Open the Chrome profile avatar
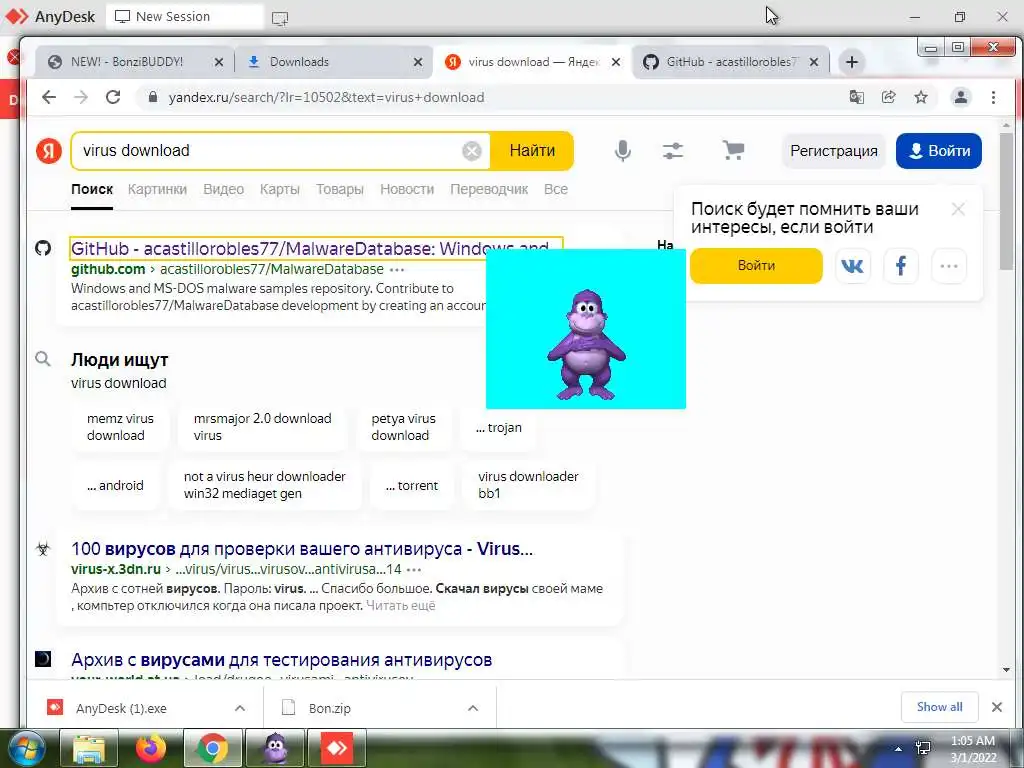 pyautogui.click(x=961, y=97)
